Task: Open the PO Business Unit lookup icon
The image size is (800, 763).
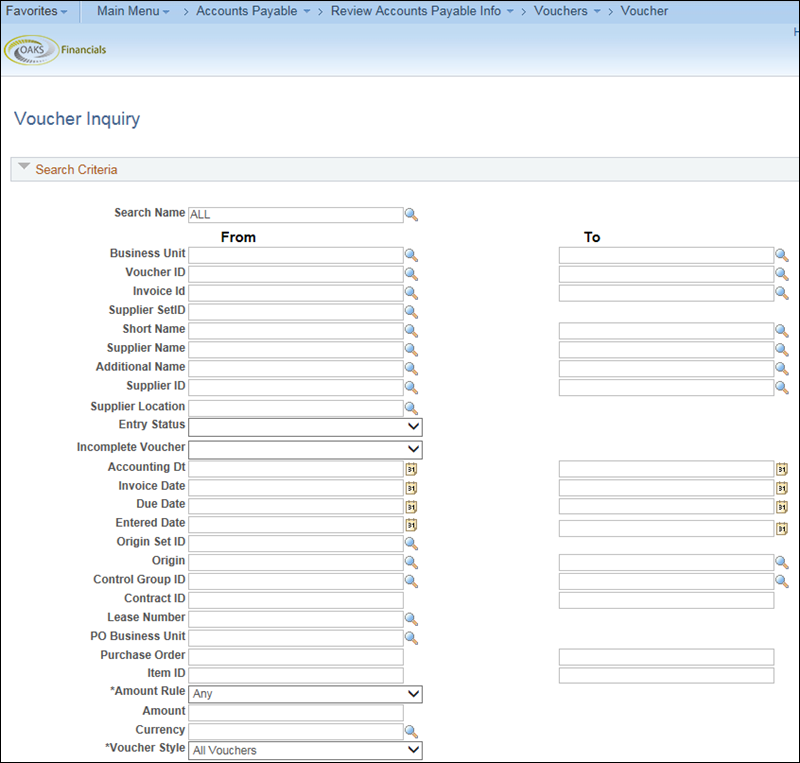Action: pos(411,638)
